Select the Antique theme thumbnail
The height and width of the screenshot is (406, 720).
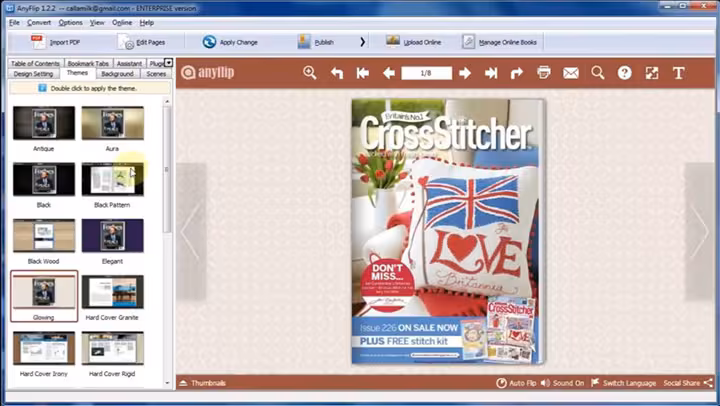point(44,123)
